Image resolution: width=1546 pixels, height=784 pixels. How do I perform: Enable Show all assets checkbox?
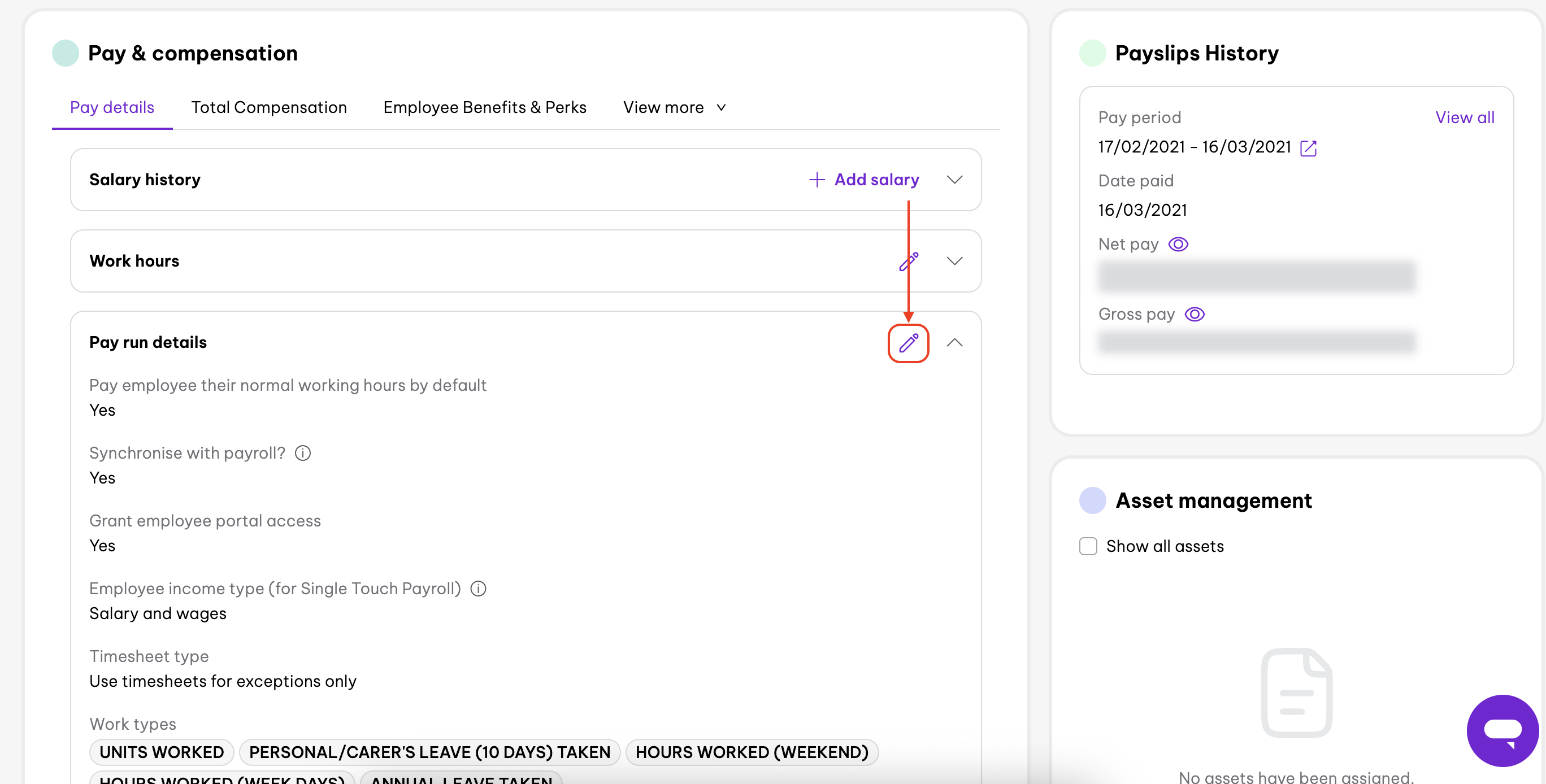click(1088, 546)
